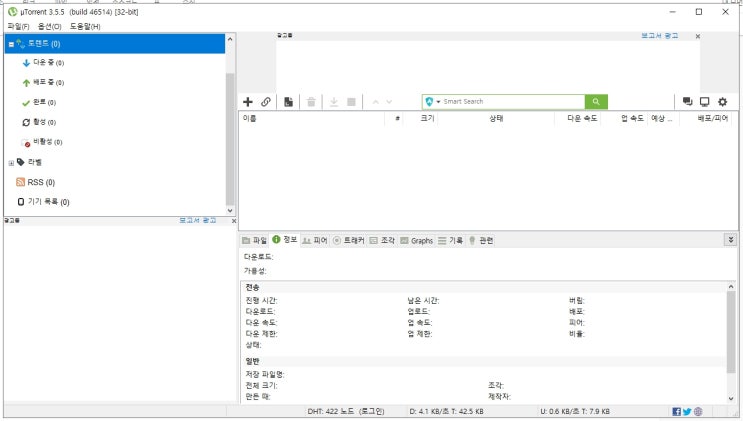This screenshot has height=421, width=743.
Task: Click detail pane scrollbar up arrow
Action: tap(731, 286)
